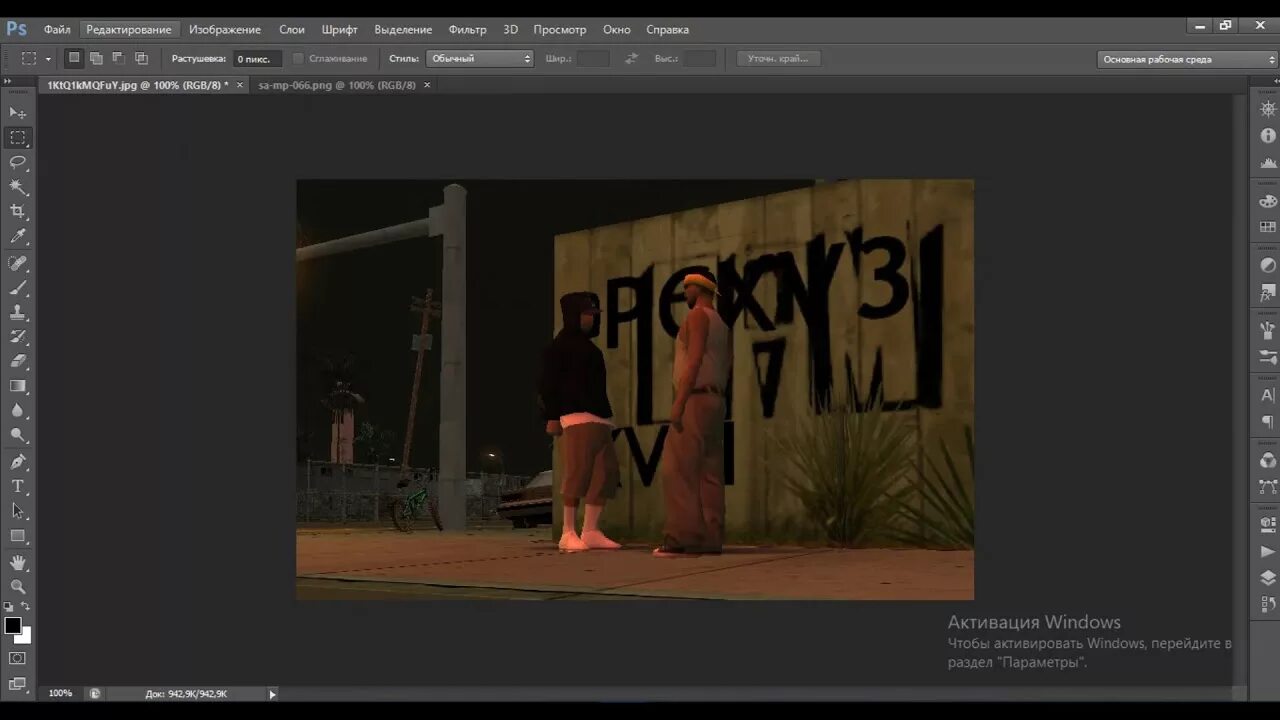Open the Actions play panel icon
The height and width of the screenshot is (720, 1280).
click(1268, 552)
